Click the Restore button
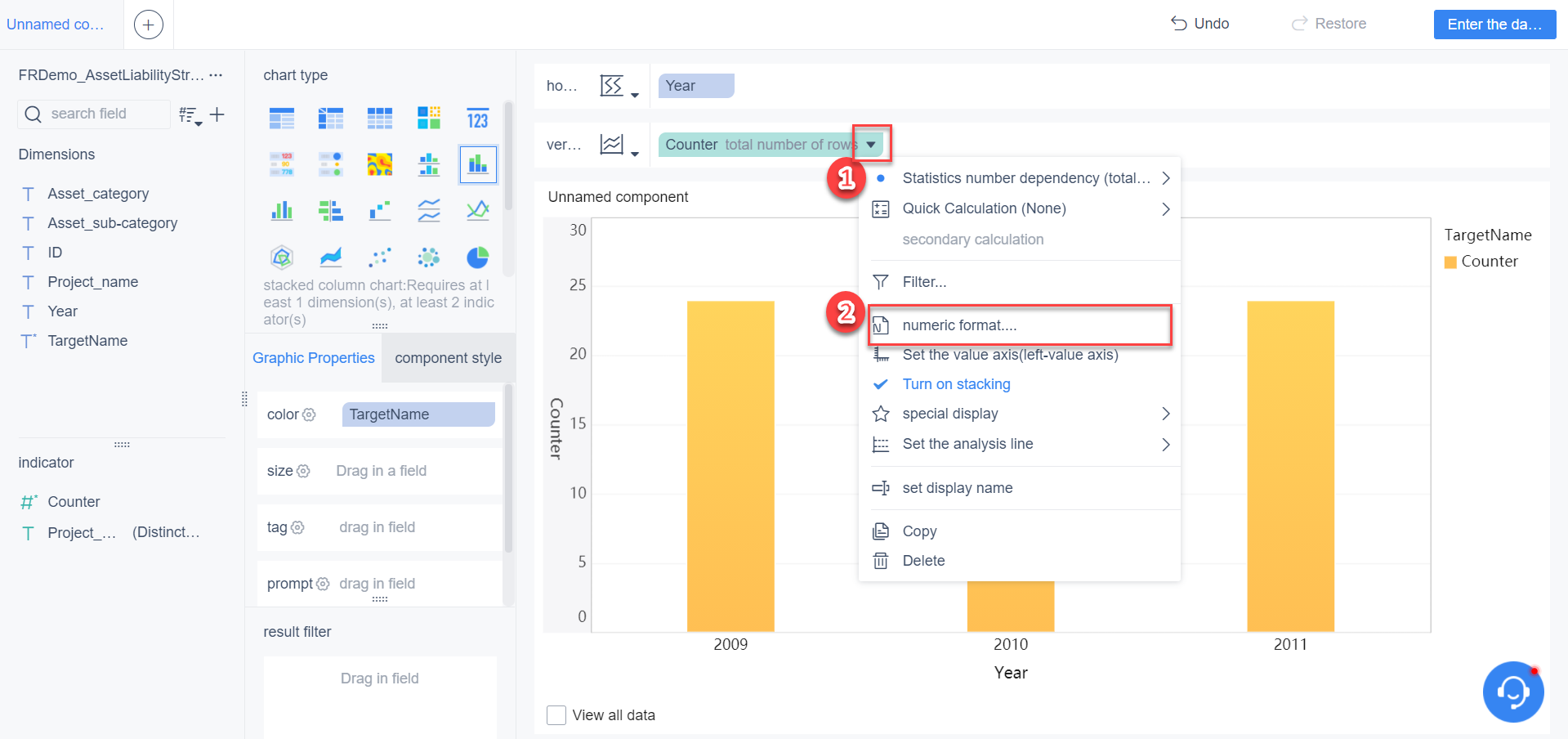 coord(1329,24)
